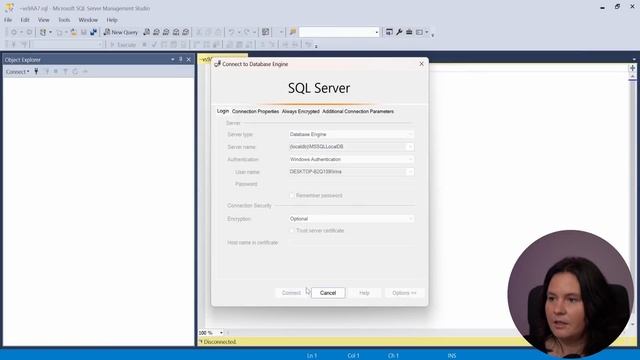Switch to Additional Connection Parameters tab
Image resolution: width=640 pixels, height=360 pixels.
pyautogui.click(x=358, y=111)
